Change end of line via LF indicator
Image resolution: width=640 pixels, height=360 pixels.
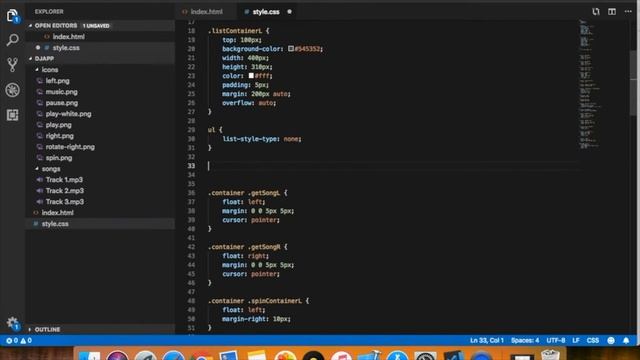point(576,340)
